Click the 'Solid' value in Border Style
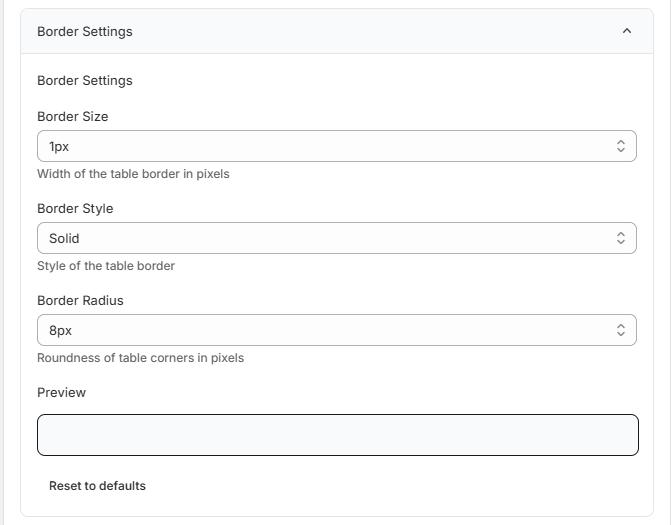This screenshot has height=525, width=671. tap(64, 238)
